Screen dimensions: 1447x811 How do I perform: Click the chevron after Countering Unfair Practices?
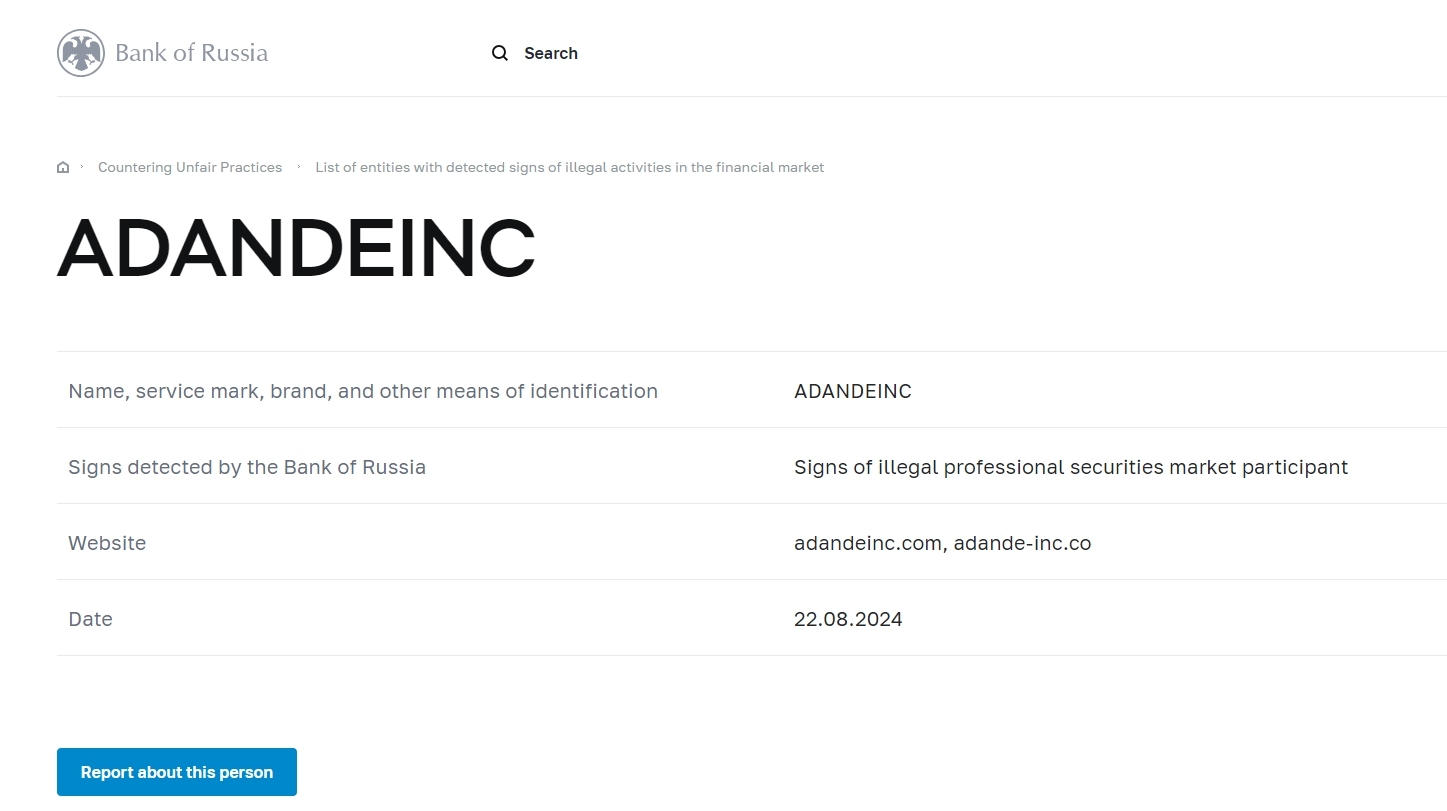click(x=299, y=167)
